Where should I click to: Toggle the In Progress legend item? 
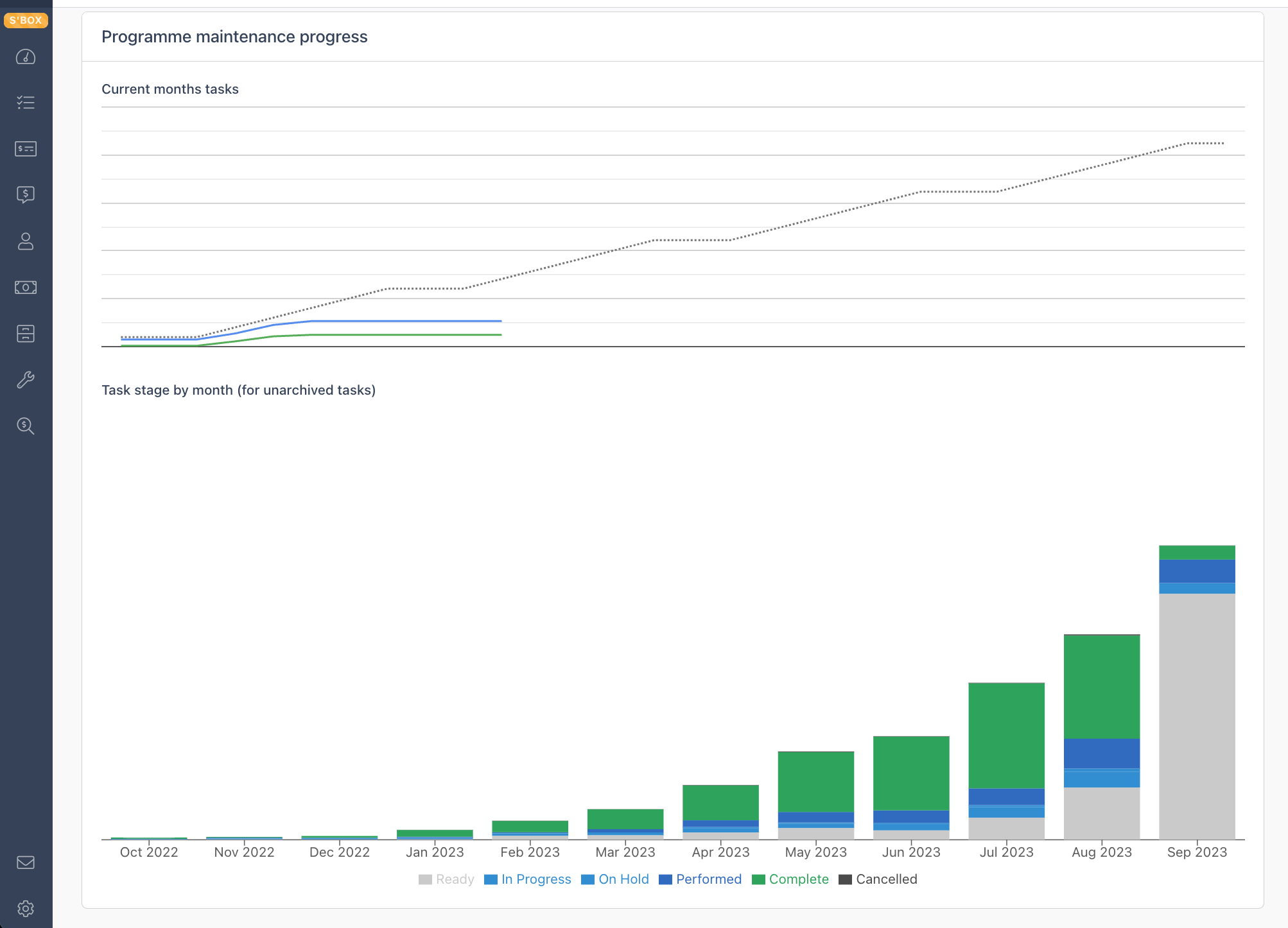(528, 879)
